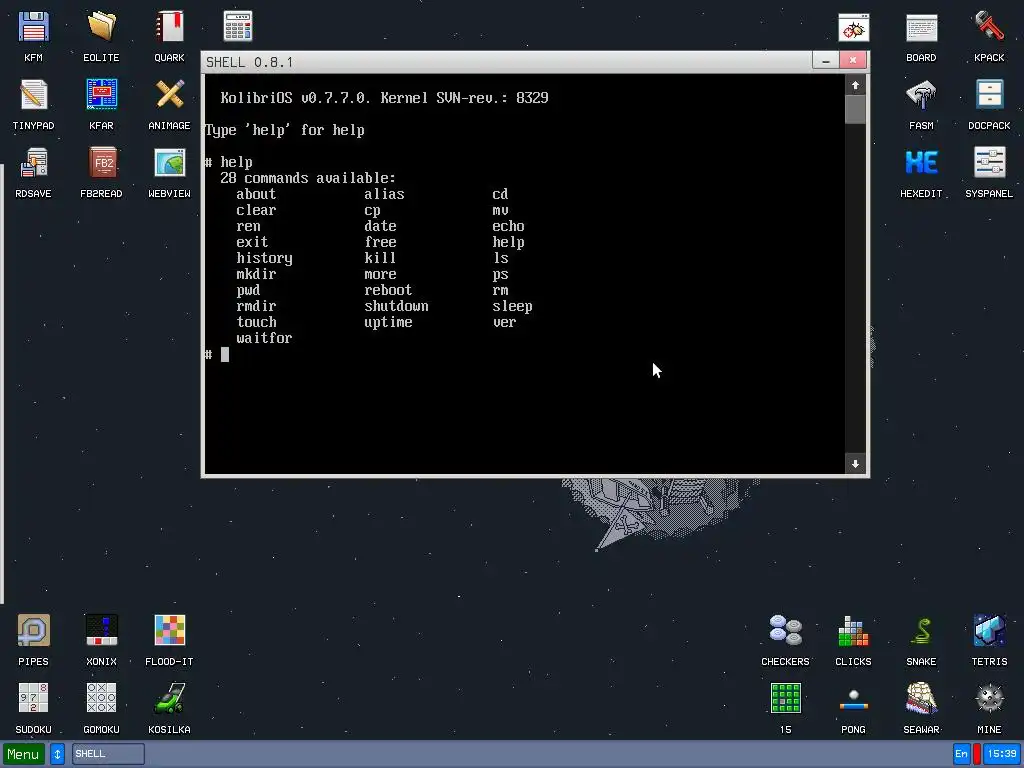
Task: Click the 'history' command text
Action: pos(264,259)
